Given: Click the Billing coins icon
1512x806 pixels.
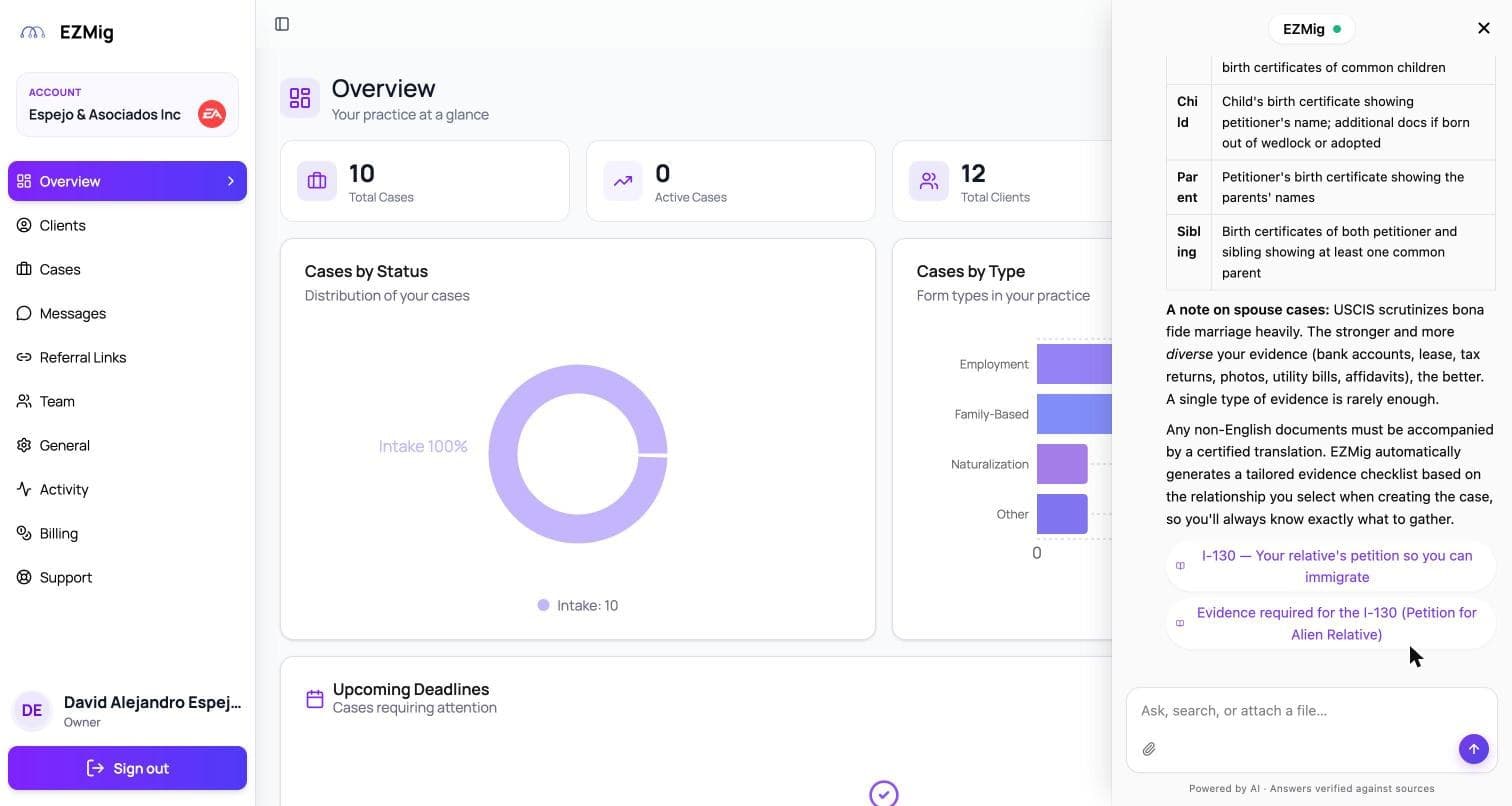Looking at the screenshot, I should (x=24, y=533).
